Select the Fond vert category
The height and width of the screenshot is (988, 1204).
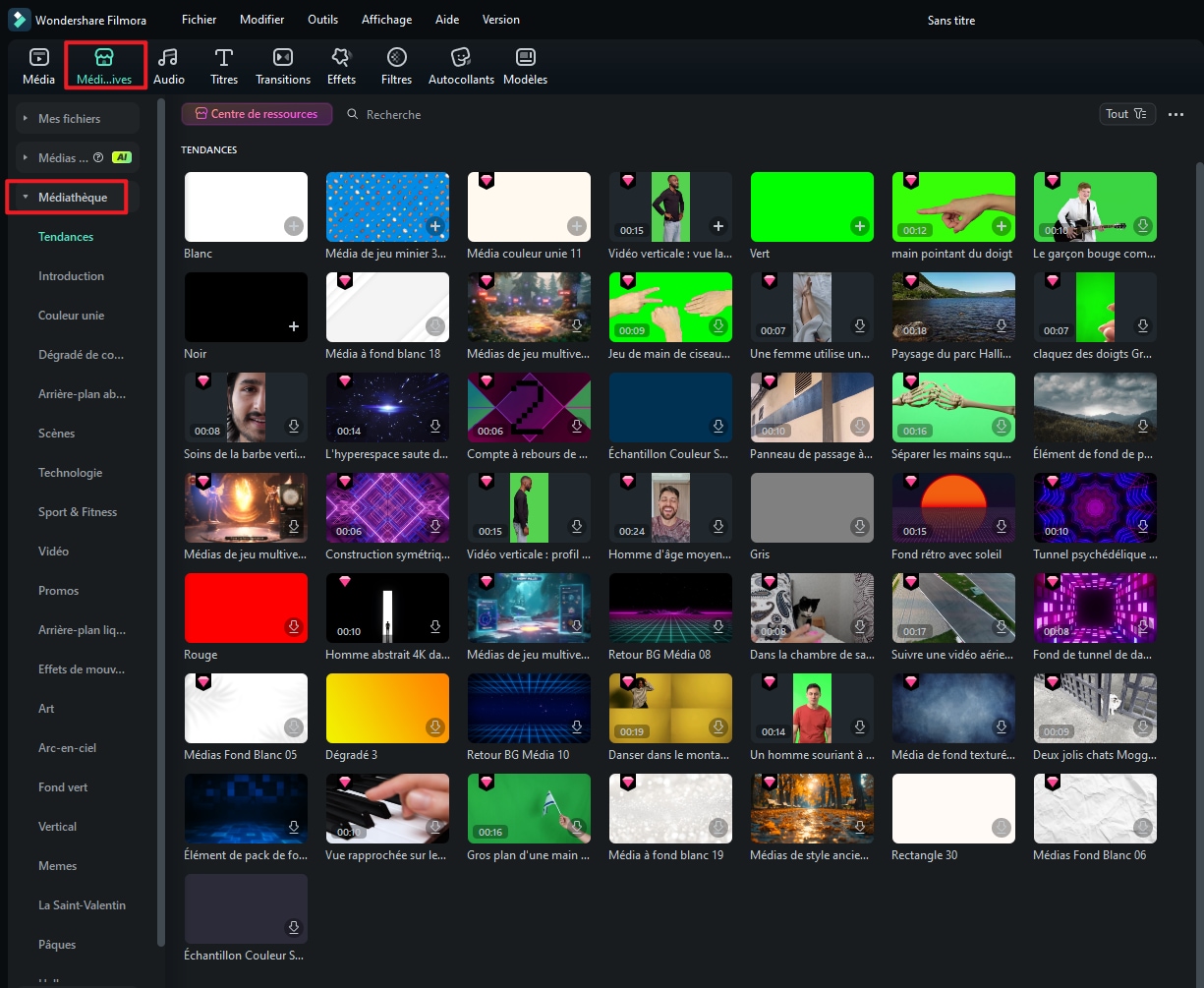point(63,787)
